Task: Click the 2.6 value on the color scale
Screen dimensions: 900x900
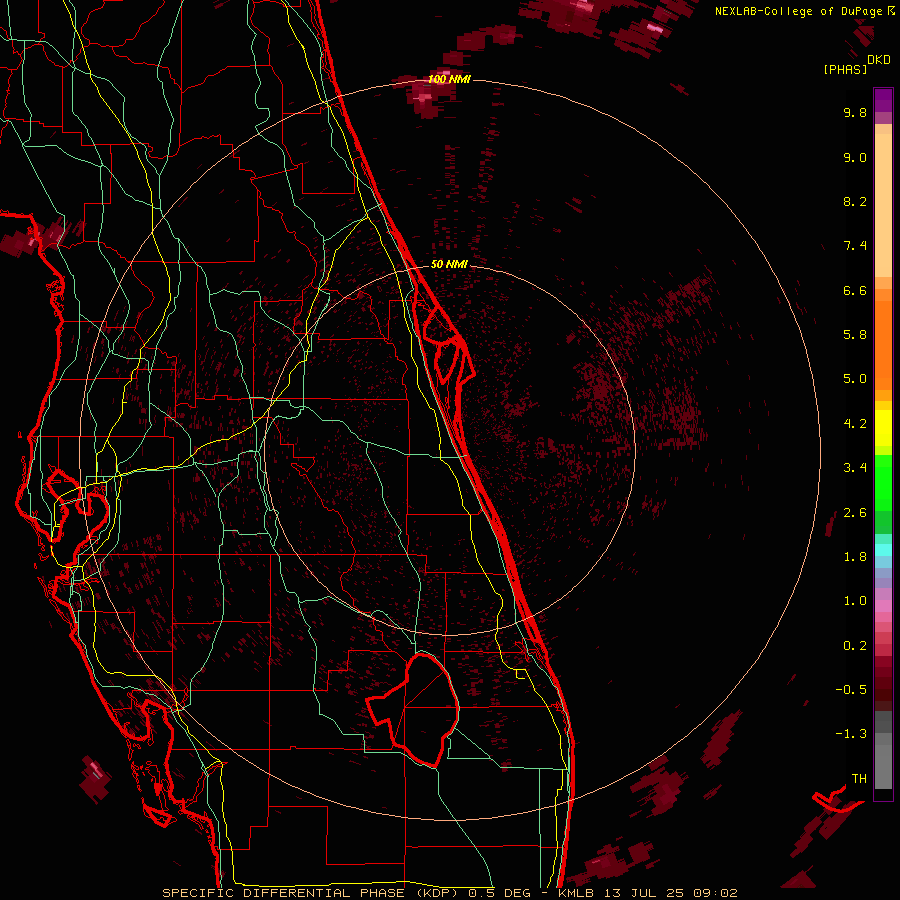Action: point(855,513)
